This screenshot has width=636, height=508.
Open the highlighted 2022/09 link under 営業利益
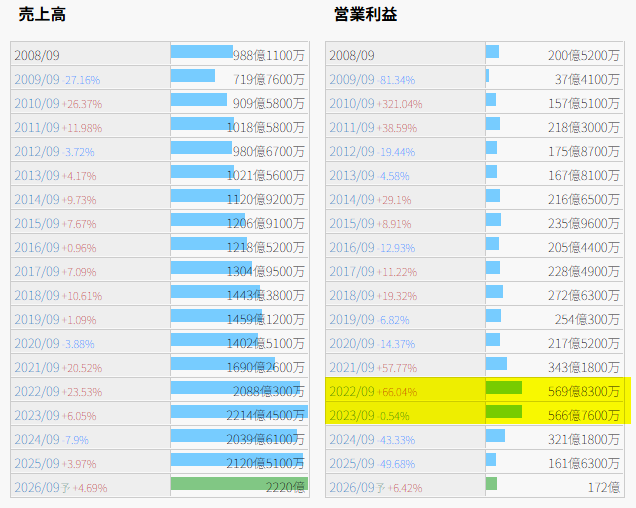tap(351, 391)
